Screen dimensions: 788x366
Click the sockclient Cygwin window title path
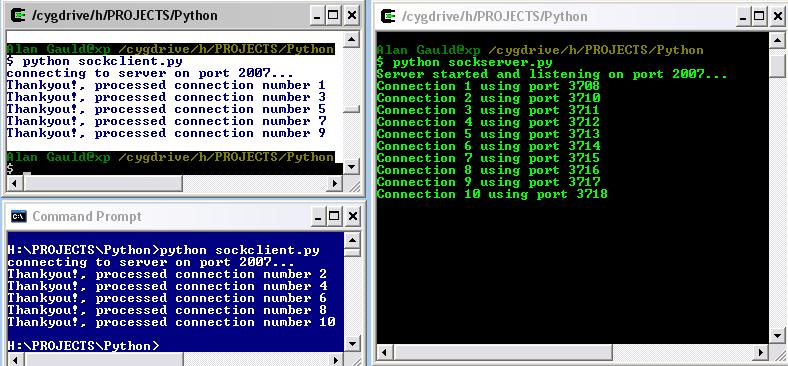click(x=124, y=16)
